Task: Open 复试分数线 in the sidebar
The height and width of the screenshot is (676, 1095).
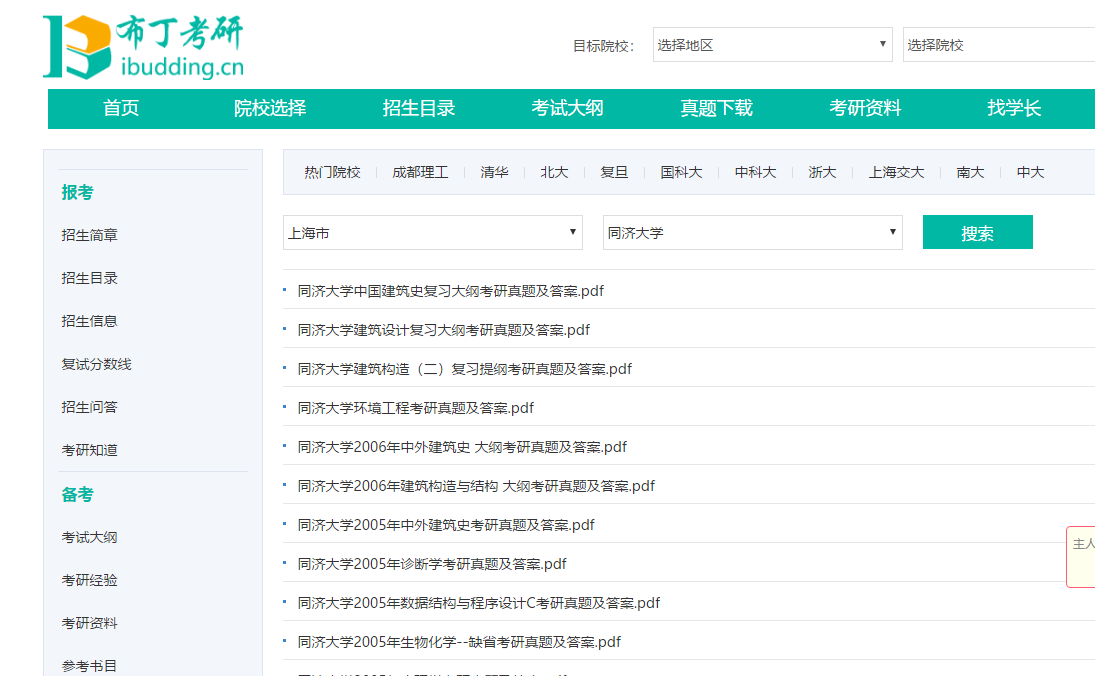Action: coord(96,365)
